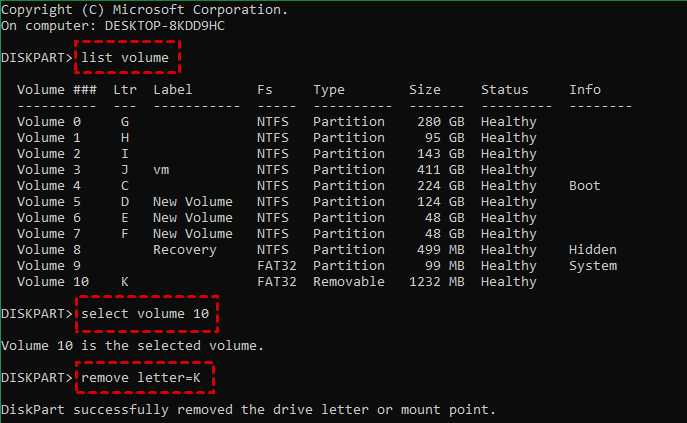Screen dimensions: 687x423
Task: Click the 'Recovery' label on Volume 8
Action: tap(185, 250)
